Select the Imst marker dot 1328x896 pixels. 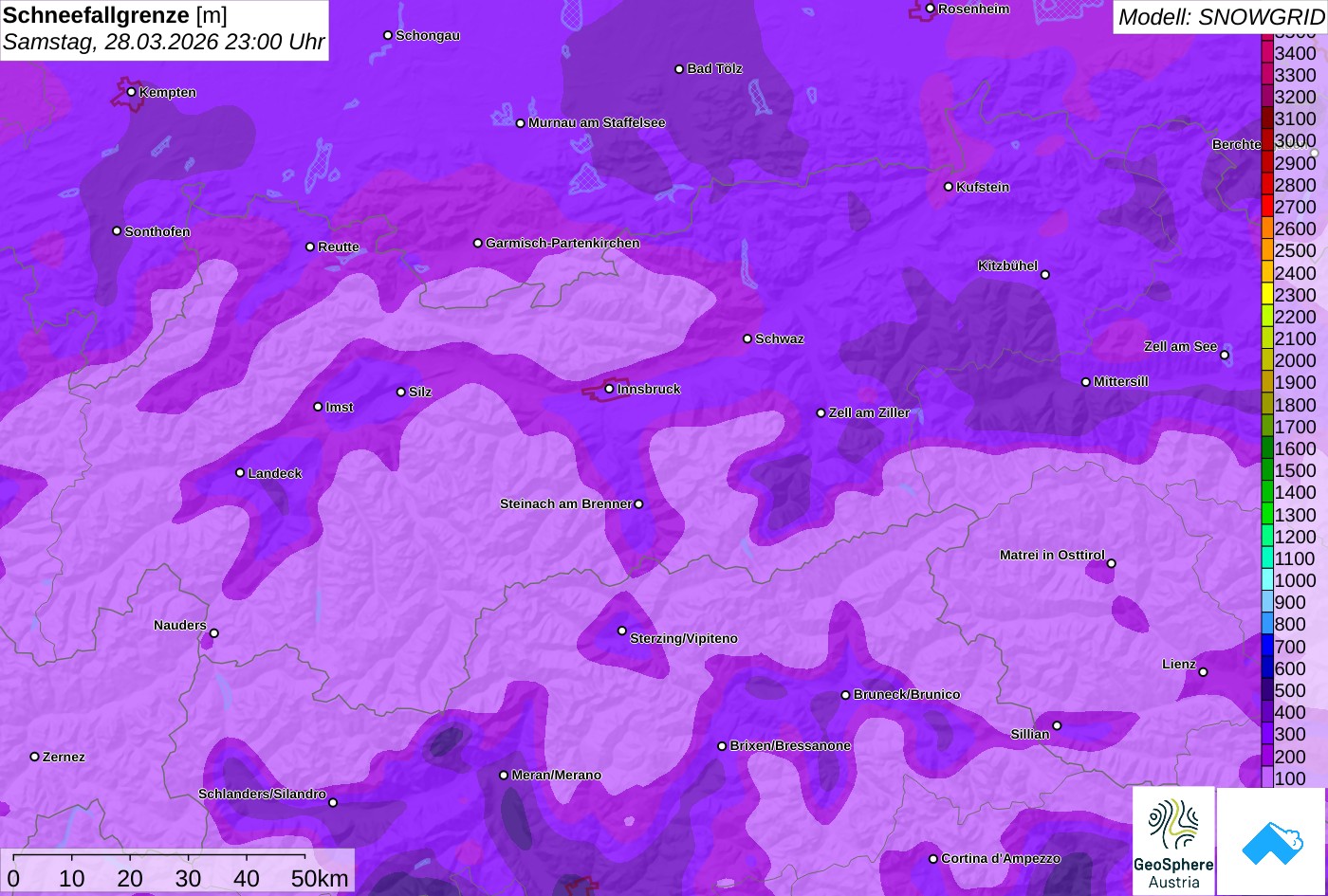click(x=318, y=407)
